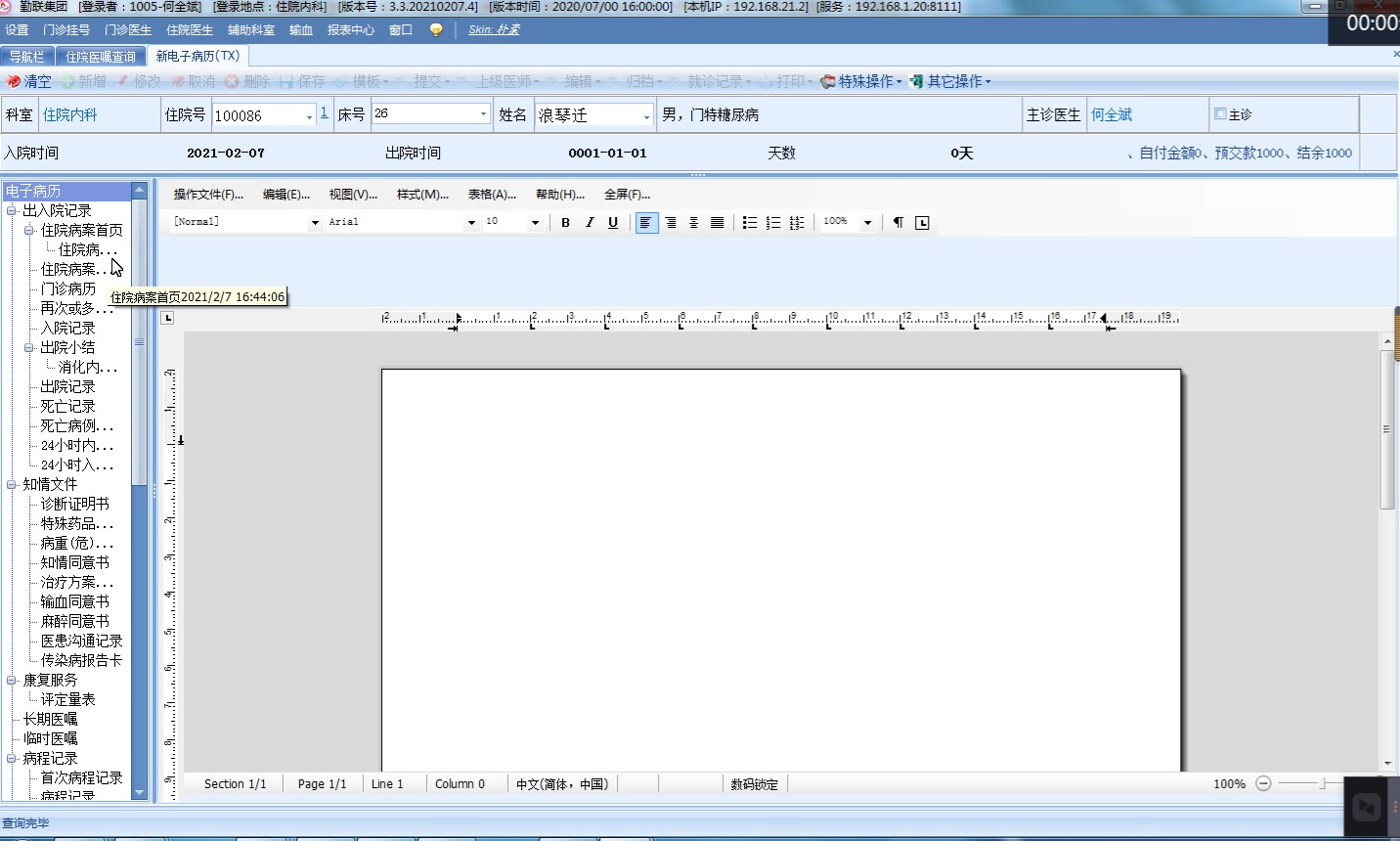Open the 报表中心 menu

351,30
